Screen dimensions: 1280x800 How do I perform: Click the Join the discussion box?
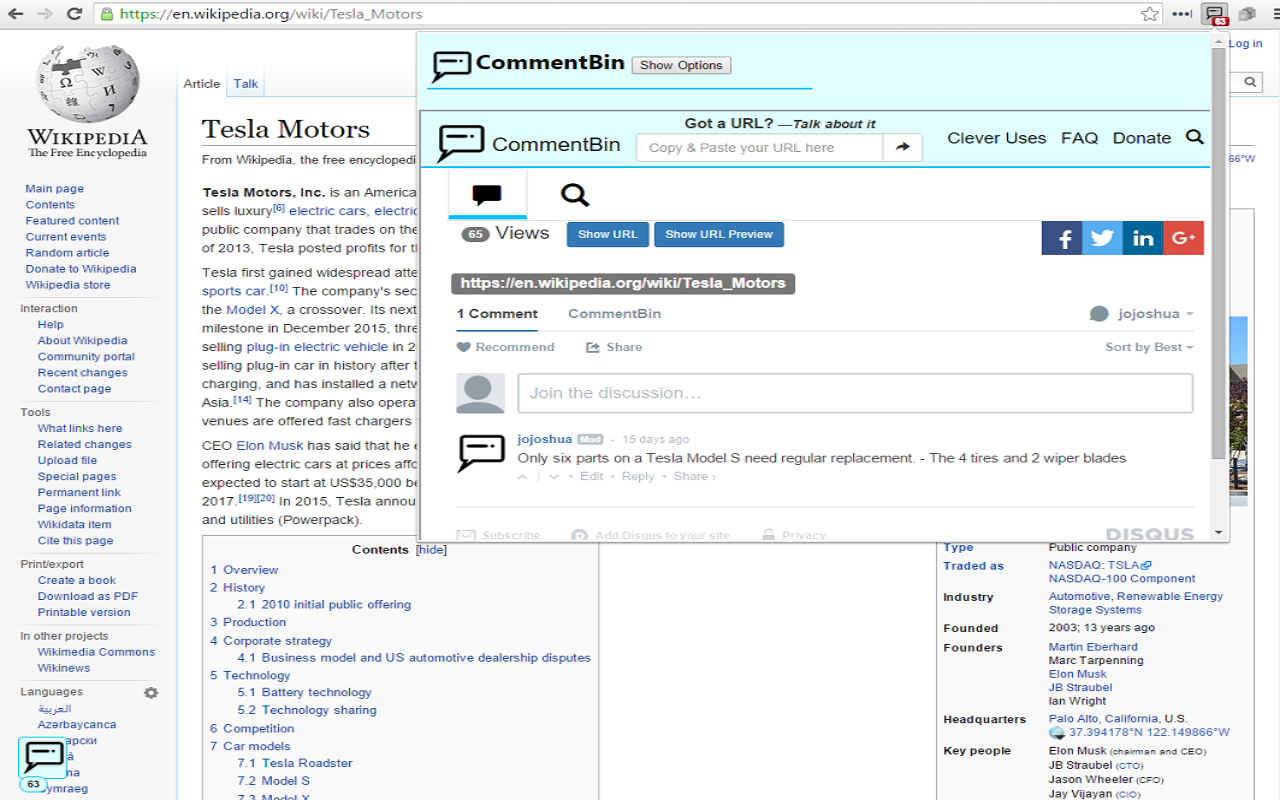pyautogui.click(x=855, y=393)
